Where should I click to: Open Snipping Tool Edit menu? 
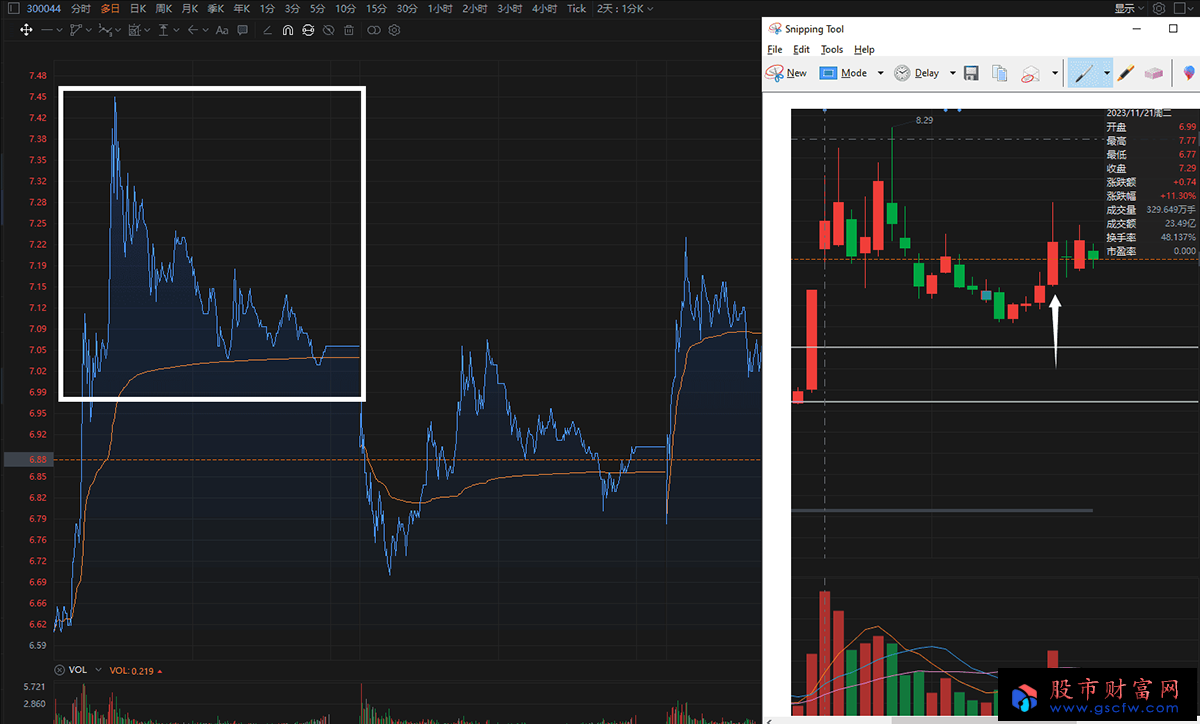pyautogui.click(x=802, y=49)
